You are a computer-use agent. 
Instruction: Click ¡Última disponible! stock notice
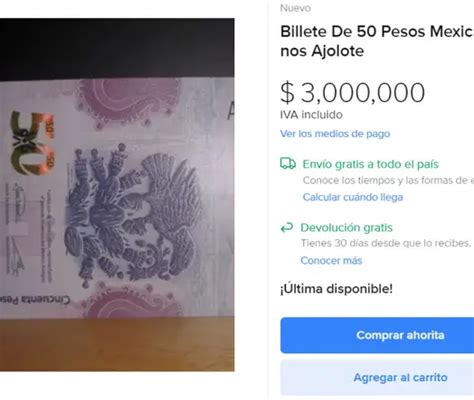[336, 289]
